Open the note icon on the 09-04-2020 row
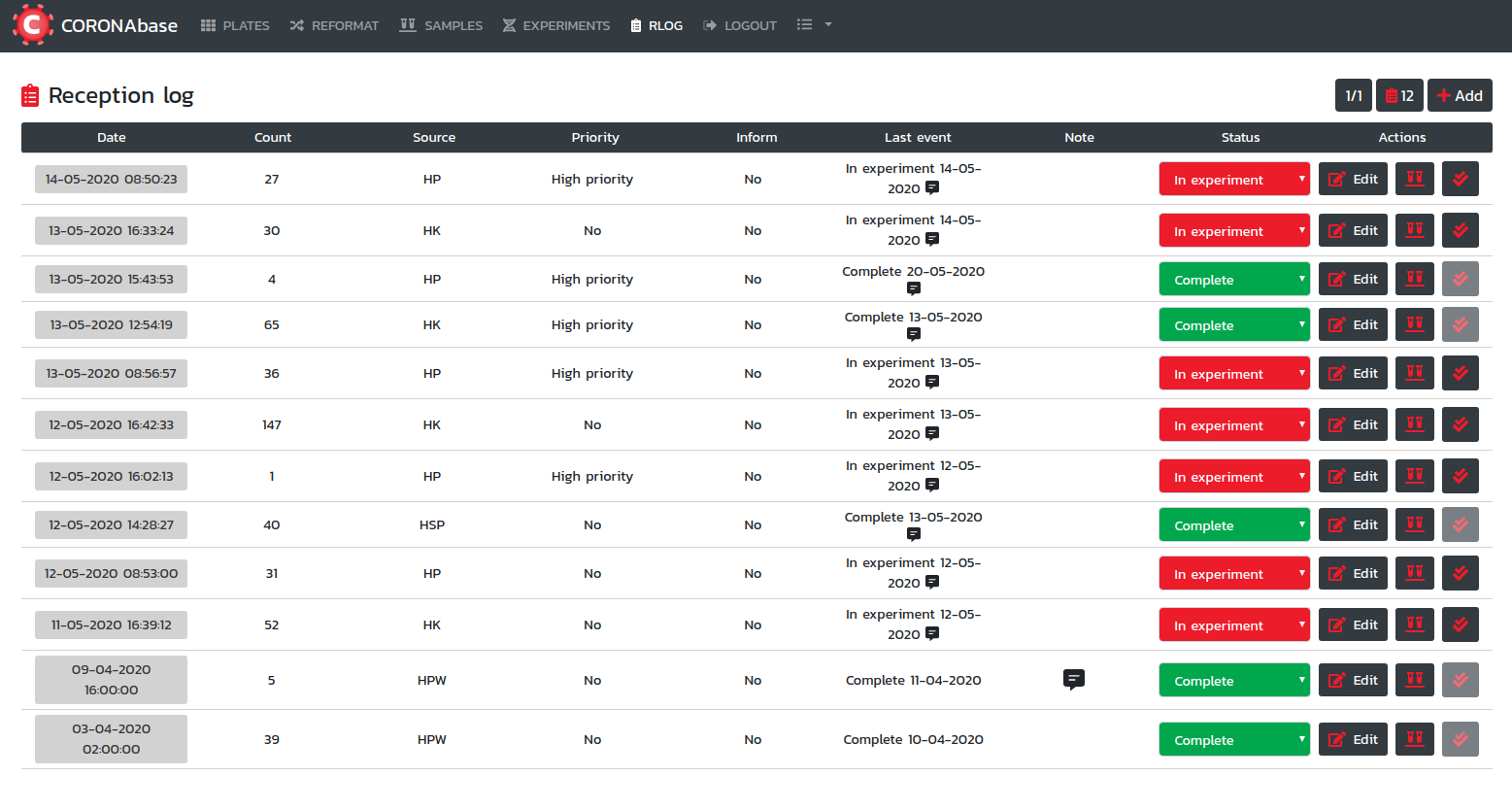Screen dimensions: 1512x810 [1073, 679]
